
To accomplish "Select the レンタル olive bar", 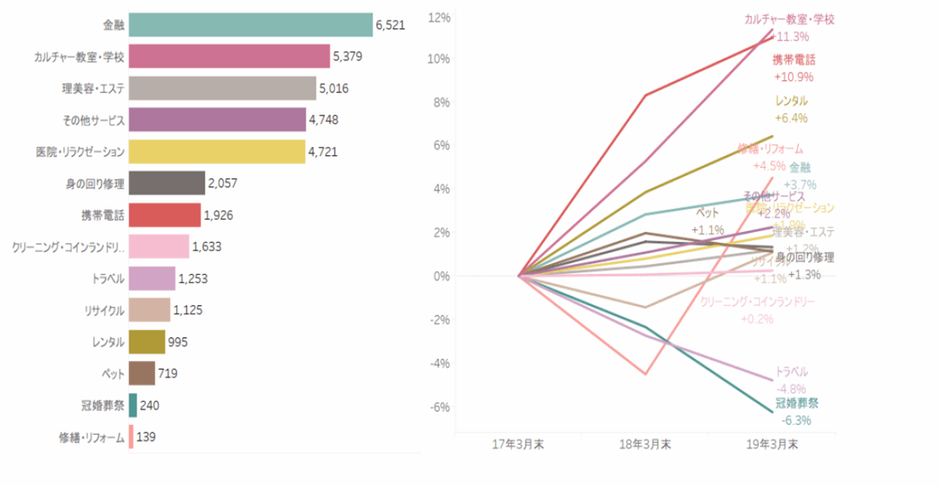I will [147, 342].
